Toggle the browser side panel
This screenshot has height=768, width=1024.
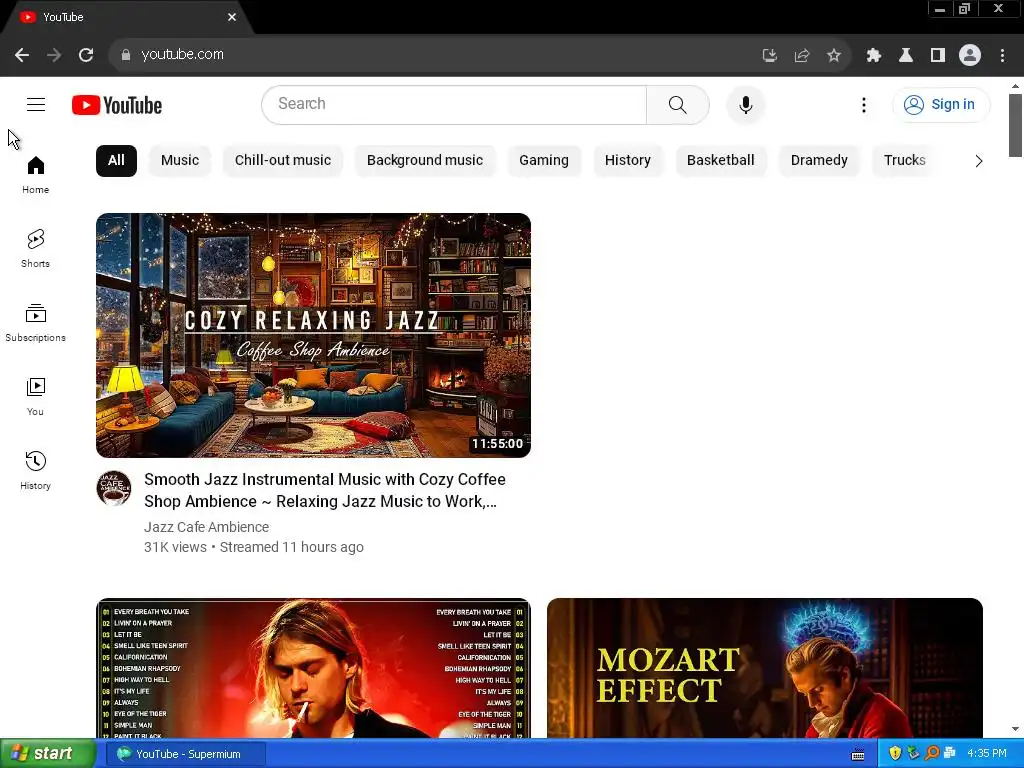coord(938,56)
